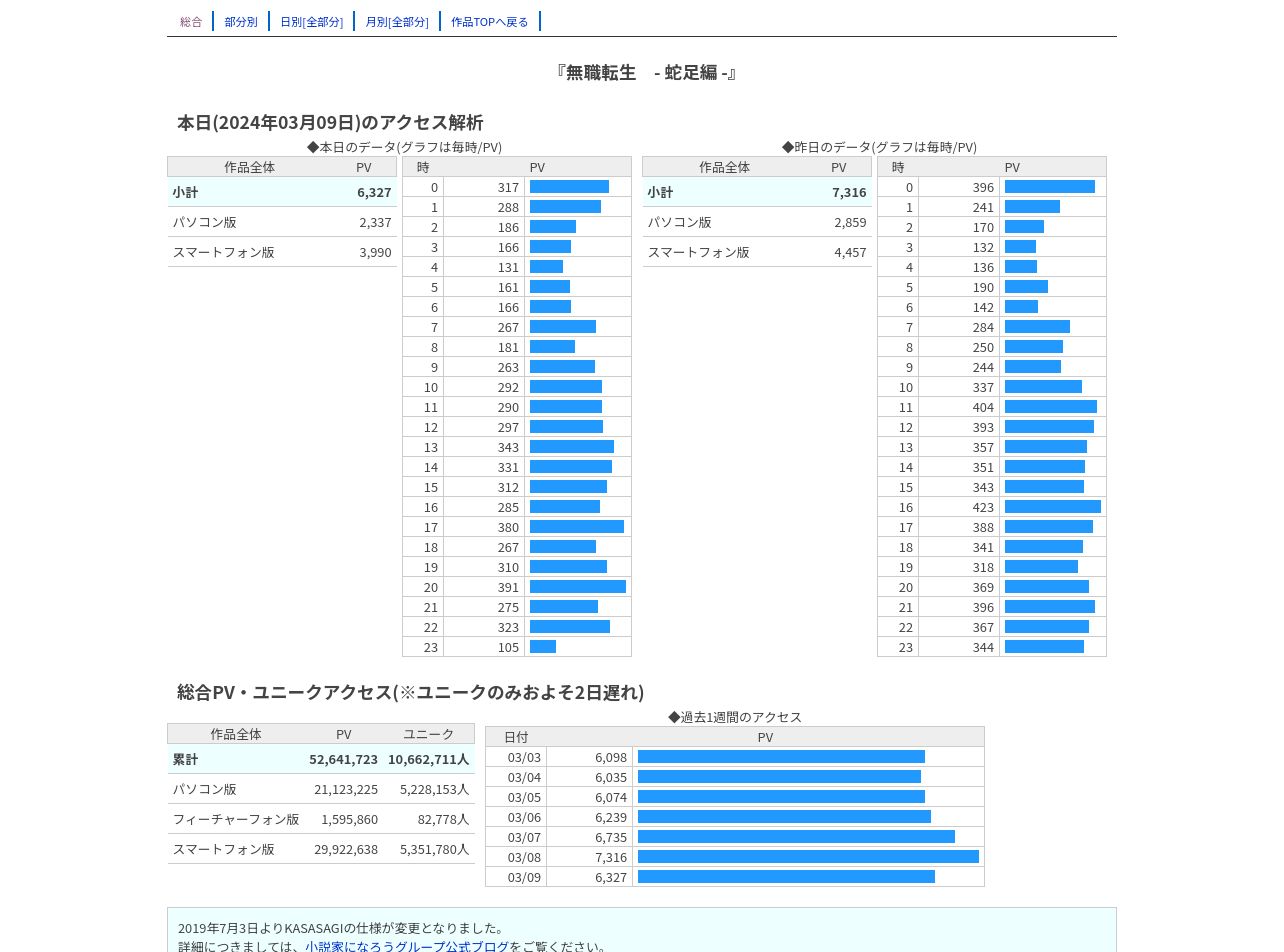Click weekly 03/08 value 7,316
The height and width of the screenshot is (952, 1284).
coord(611,857)
